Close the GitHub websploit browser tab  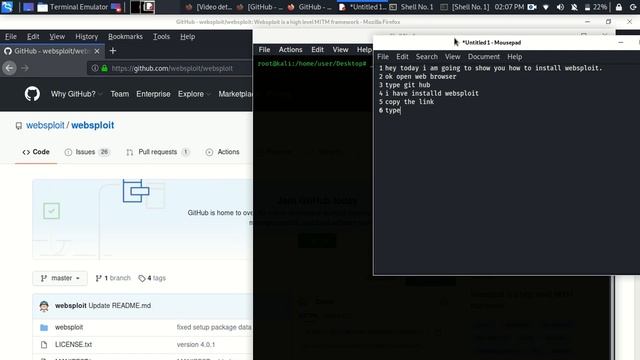click(97, 51)
